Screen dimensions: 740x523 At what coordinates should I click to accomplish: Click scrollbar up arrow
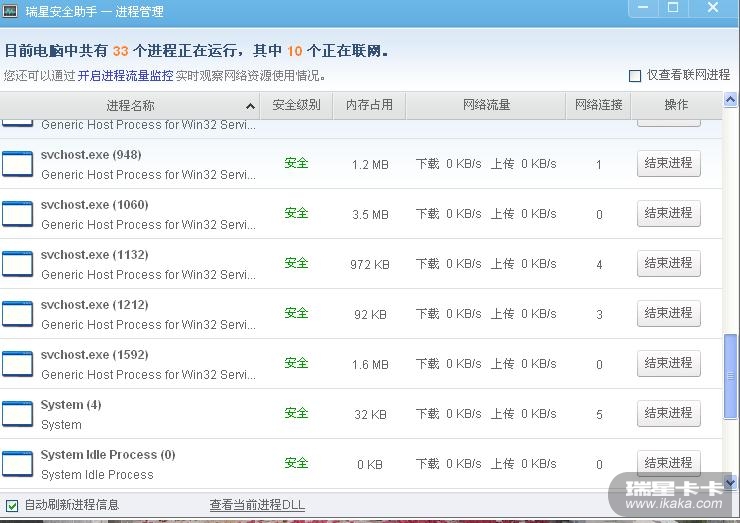click(x=730, y=100)
